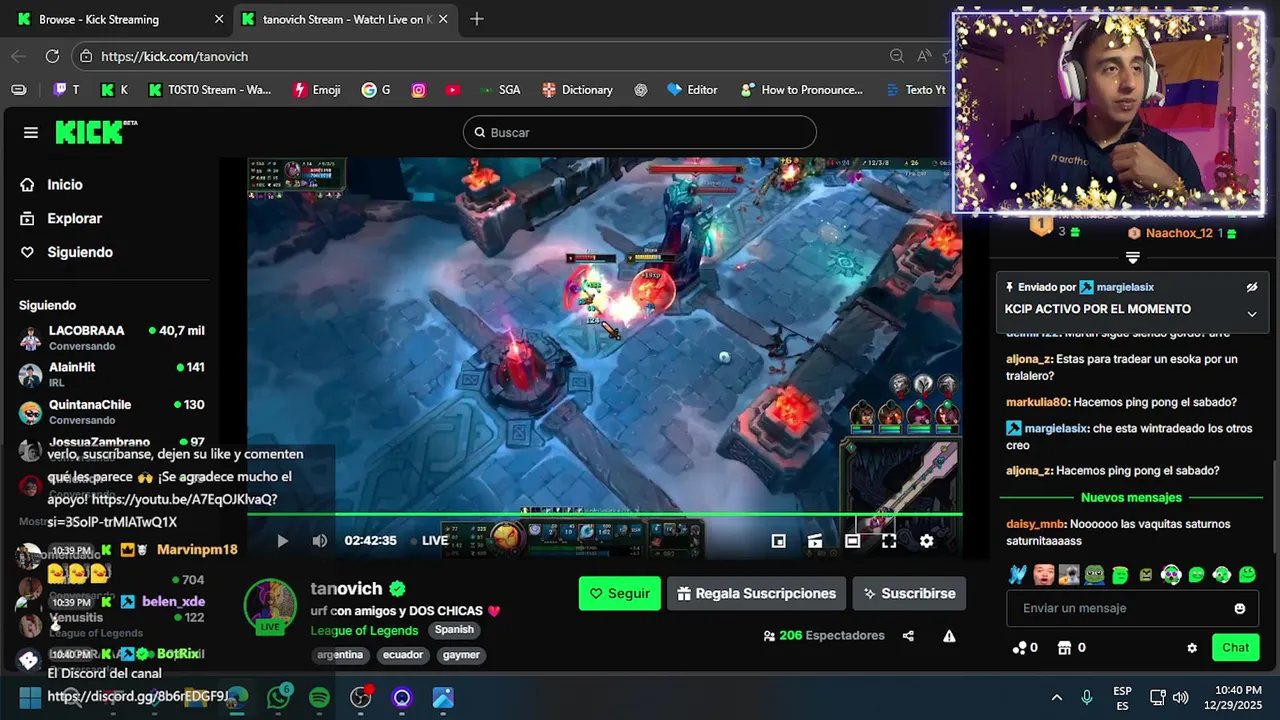
Task: Select the ecuador tag
Action: pyautogui.click(x=403, y=655)
